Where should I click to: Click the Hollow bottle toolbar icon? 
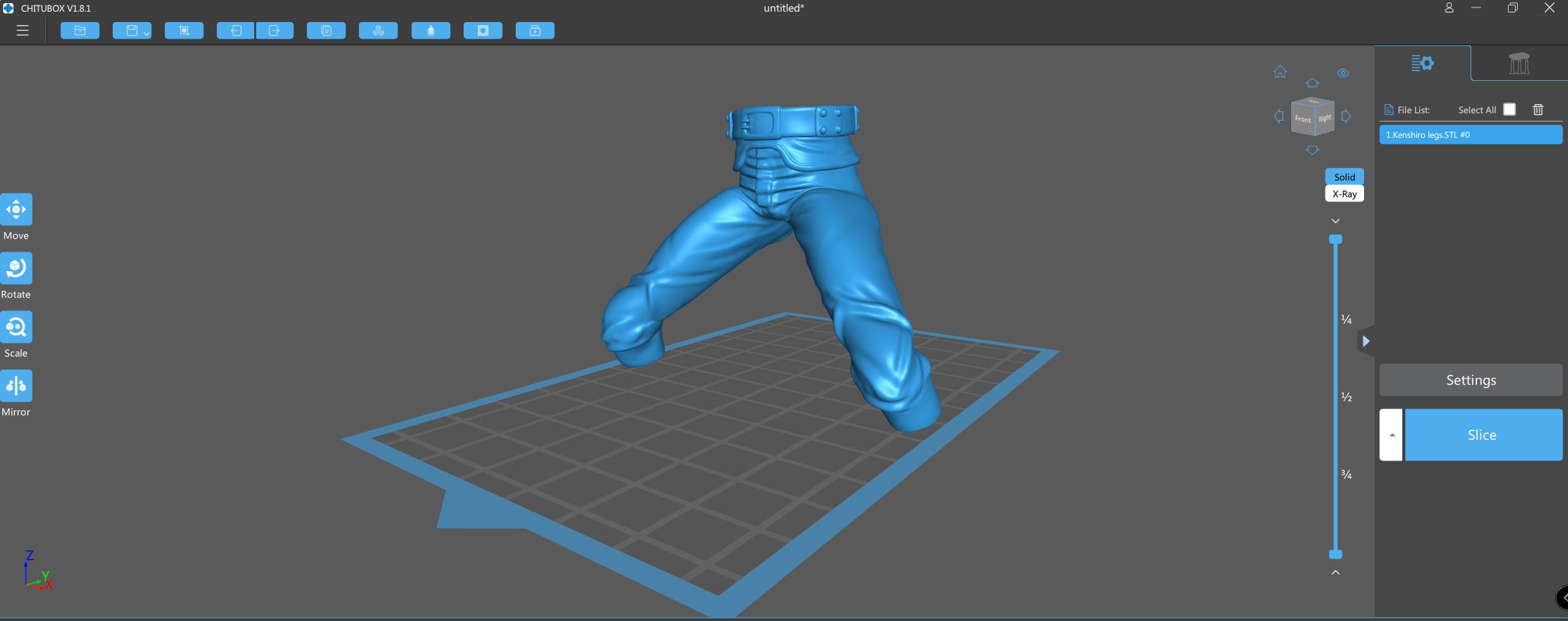(x=431, y=31)
